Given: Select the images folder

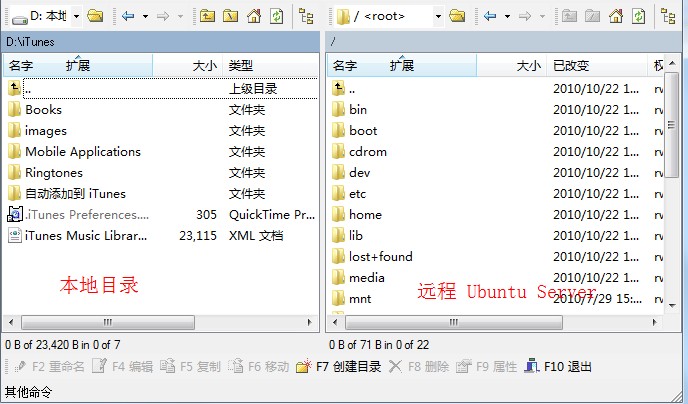Looking at the screenshot, I should (x=161, y=131).
